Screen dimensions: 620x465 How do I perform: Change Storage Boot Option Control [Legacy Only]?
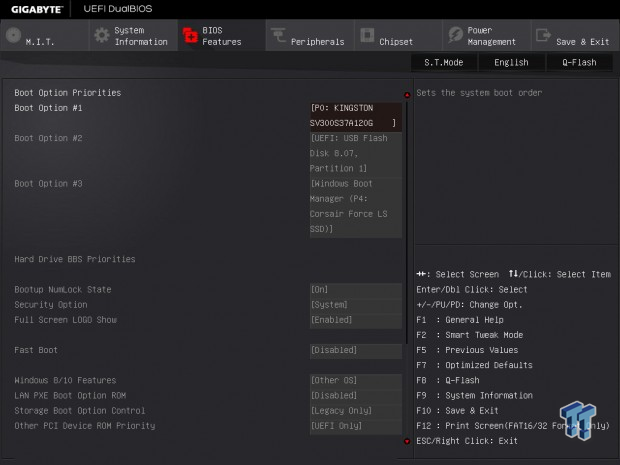tap(355, 411)
